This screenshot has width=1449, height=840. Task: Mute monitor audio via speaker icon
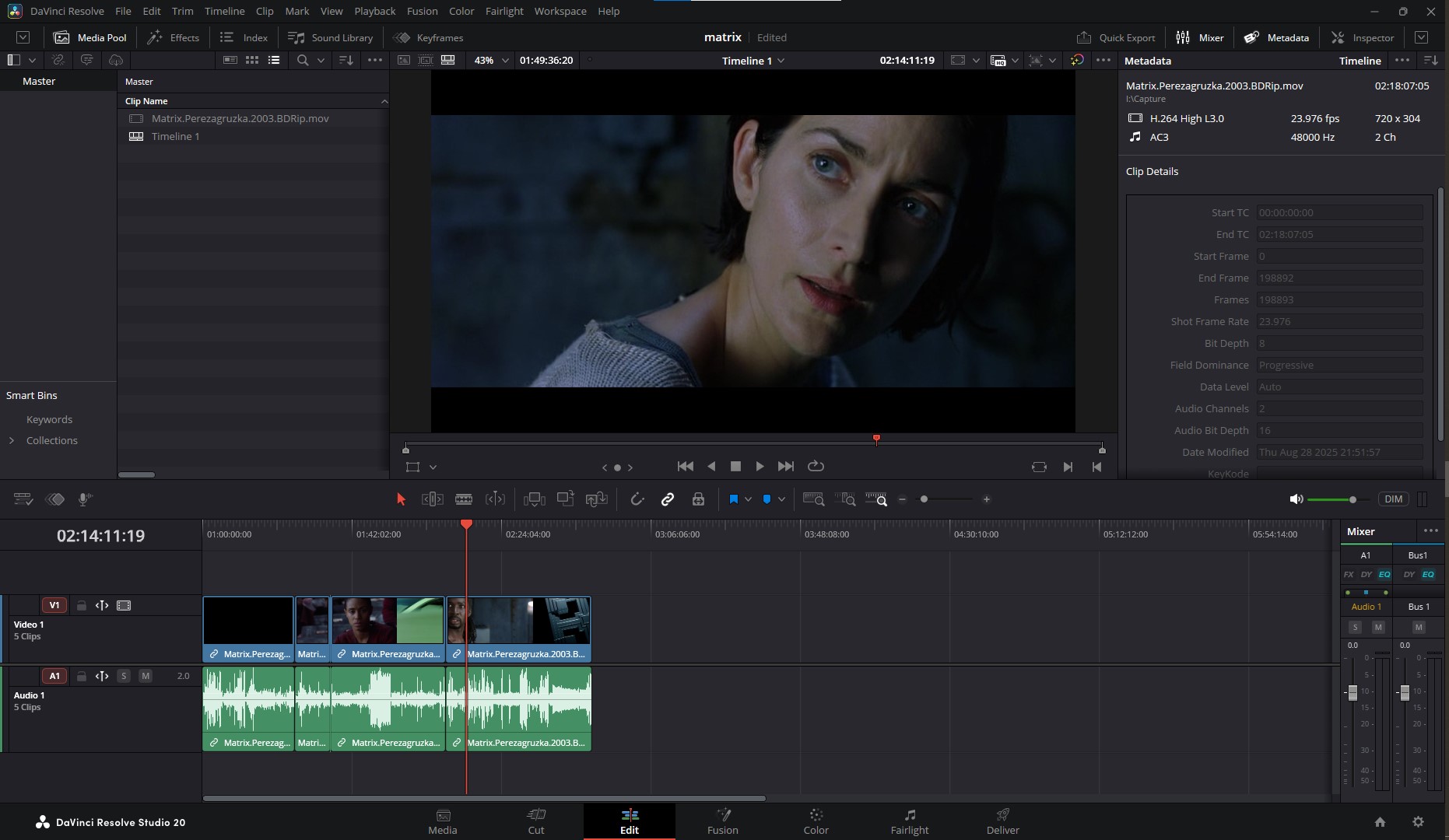click(1296, 499)
